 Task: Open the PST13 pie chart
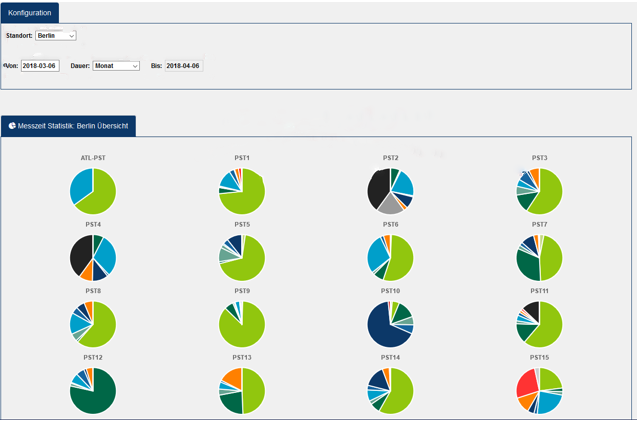pos(242,391)
